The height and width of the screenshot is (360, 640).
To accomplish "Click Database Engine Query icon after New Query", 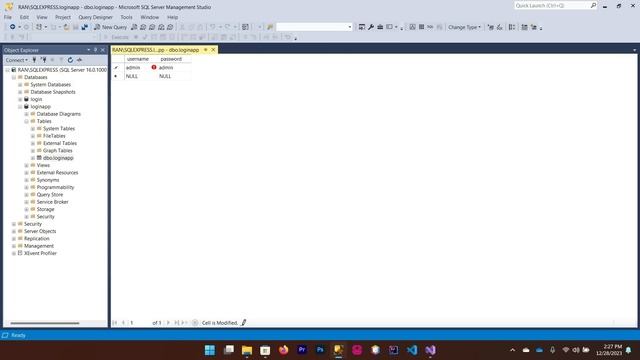I will coord(134,27).
